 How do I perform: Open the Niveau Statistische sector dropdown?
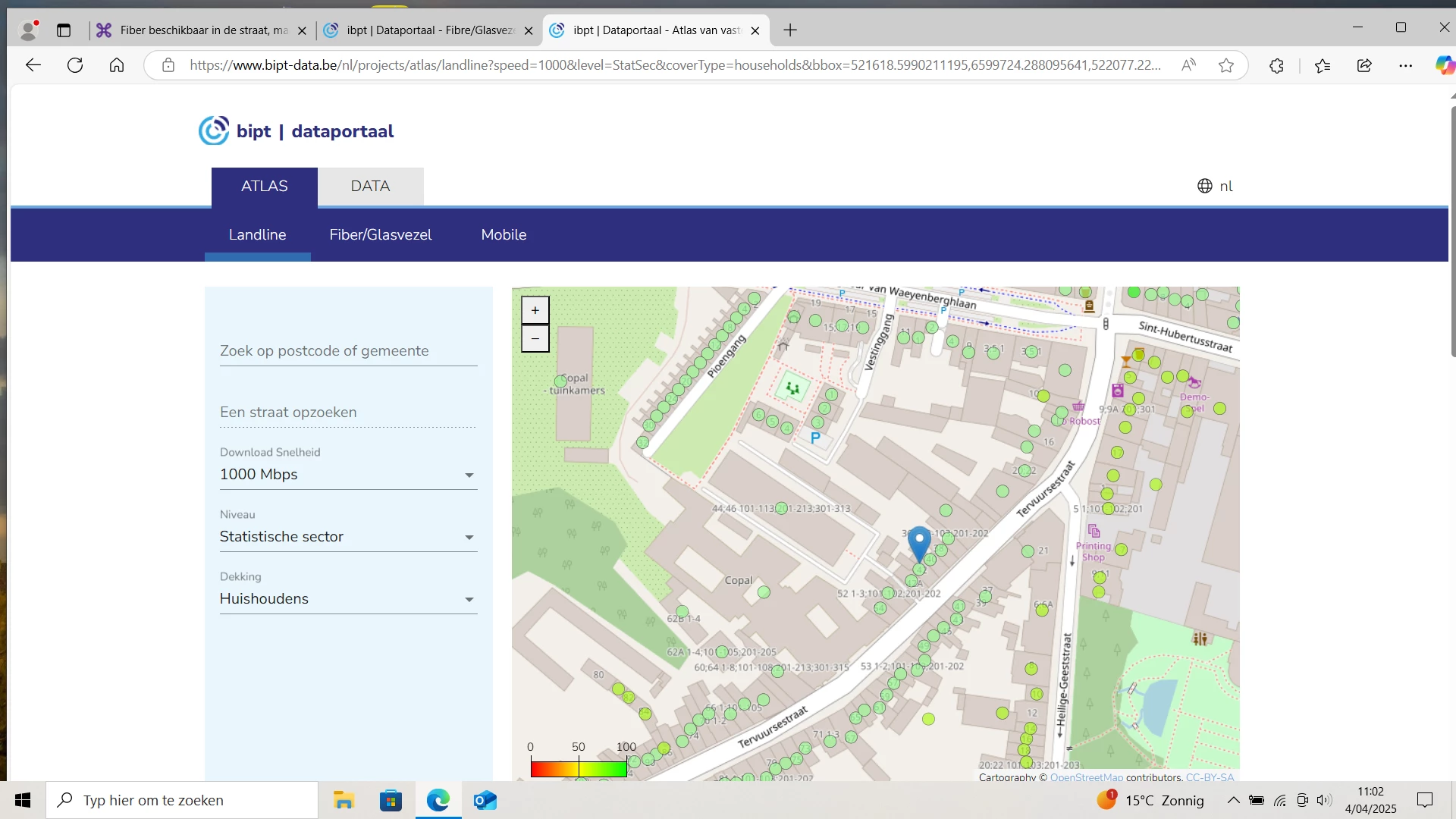[x=348, y=537]
